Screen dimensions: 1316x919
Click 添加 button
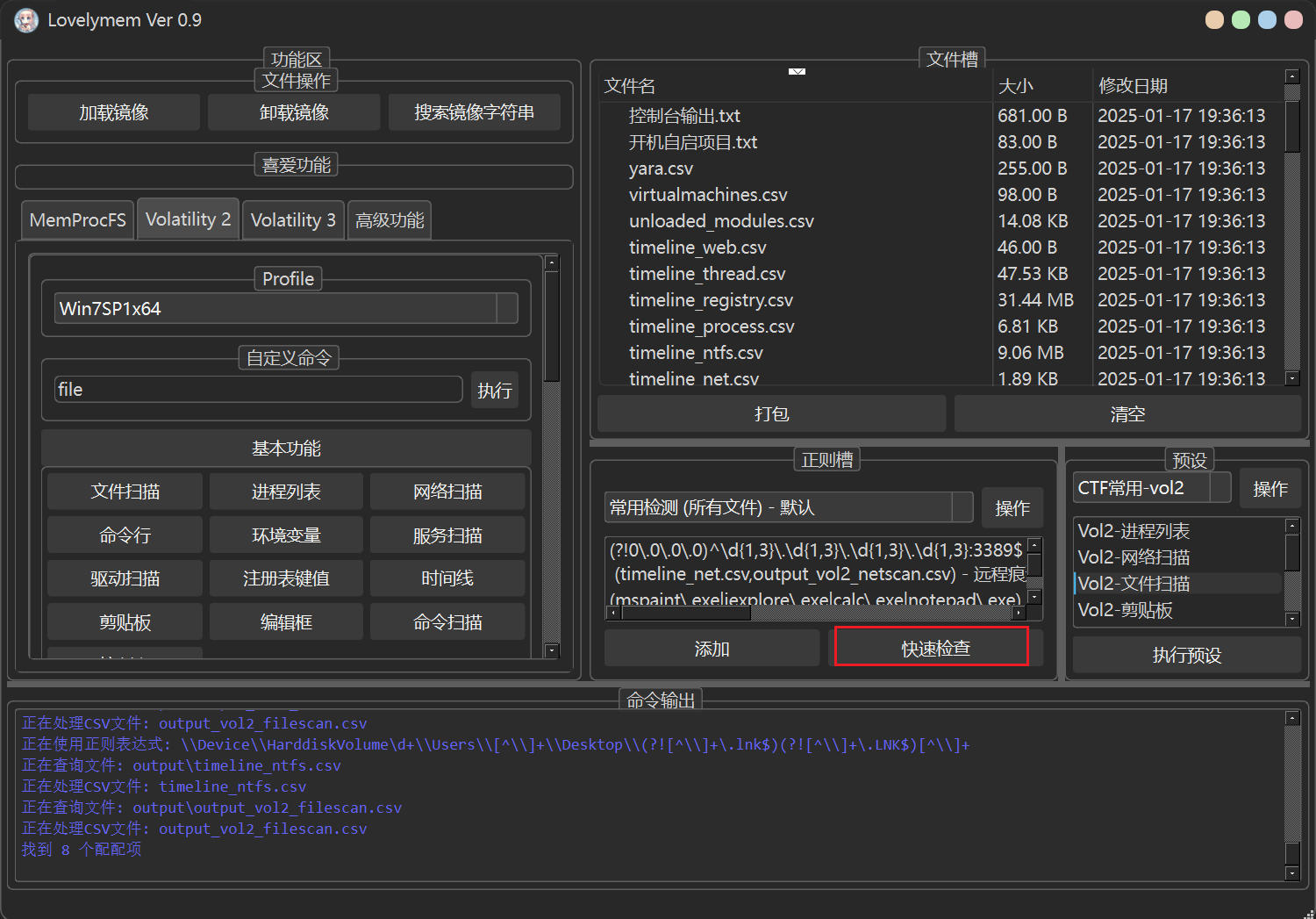712,649
